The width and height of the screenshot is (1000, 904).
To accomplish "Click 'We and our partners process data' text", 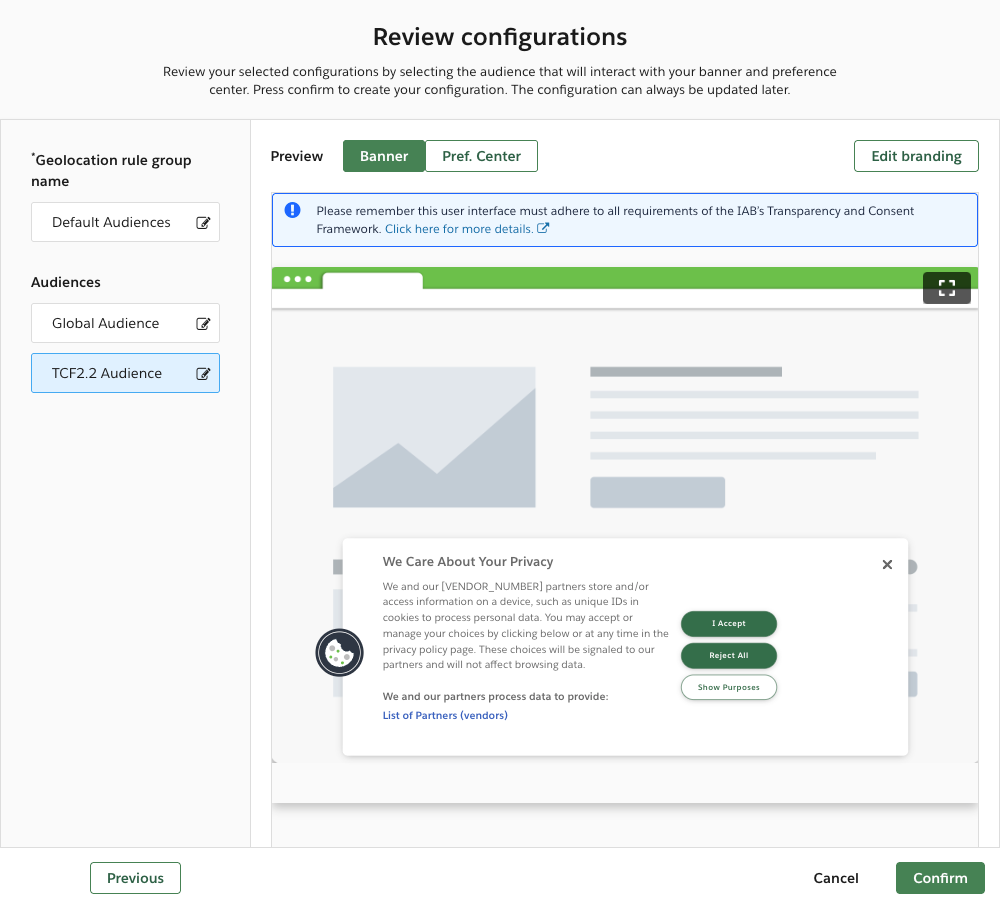I will click(495, 696).
